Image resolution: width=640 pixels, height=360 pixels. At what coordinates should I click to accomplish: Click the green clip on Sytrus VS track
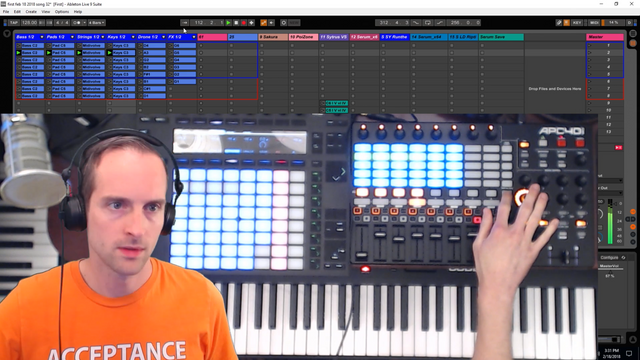337,103
